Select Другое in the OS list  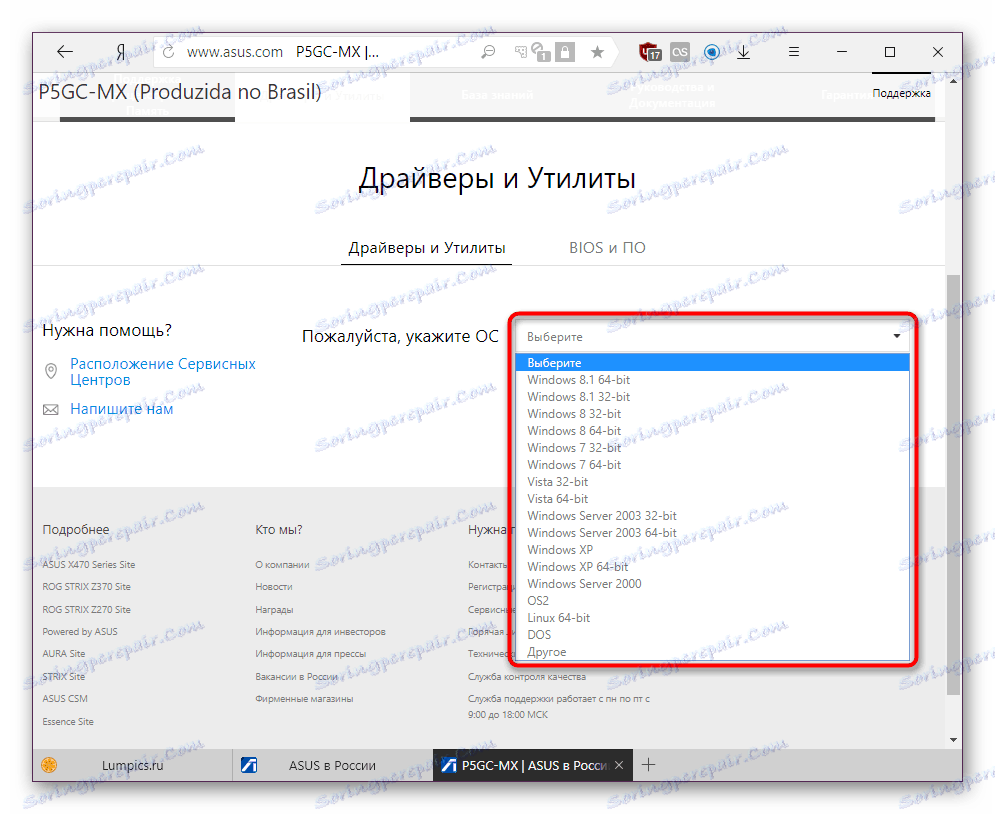click(x=713, y=652)
